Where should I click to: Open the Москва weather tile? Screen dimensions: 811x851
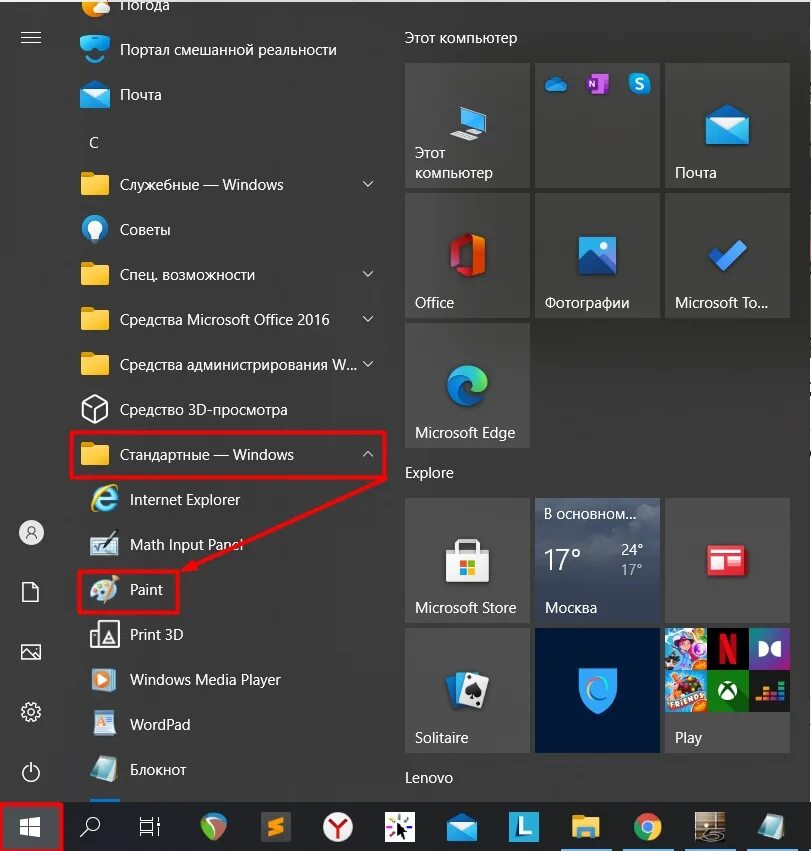[x=597, y=561]
